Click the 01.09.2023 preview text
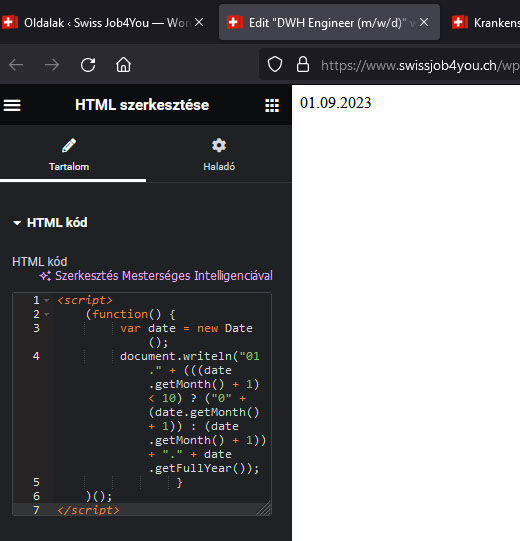 [335, 103]
